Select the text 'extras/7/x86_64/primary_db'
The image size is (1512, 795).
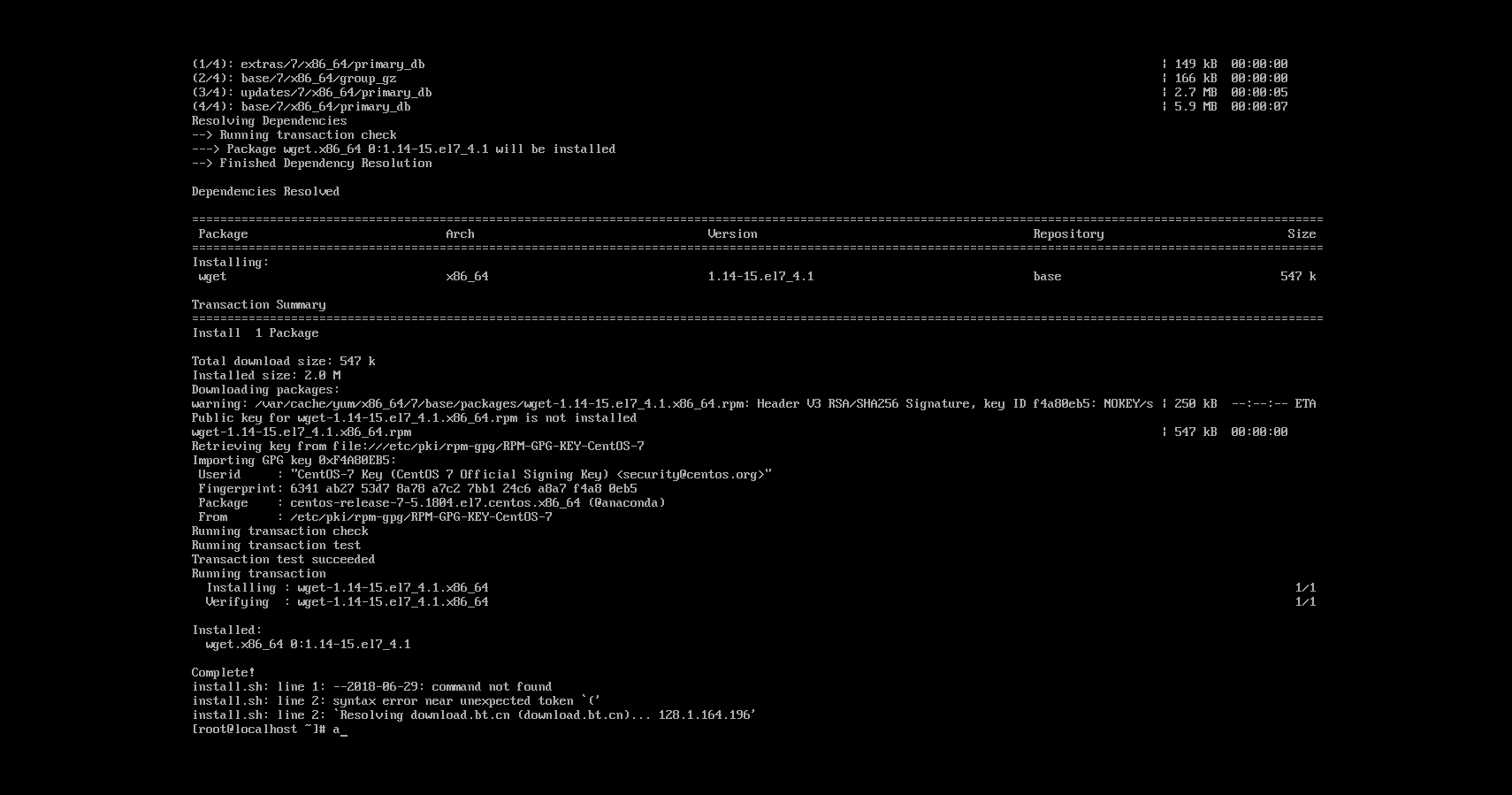tap(332, 64)
